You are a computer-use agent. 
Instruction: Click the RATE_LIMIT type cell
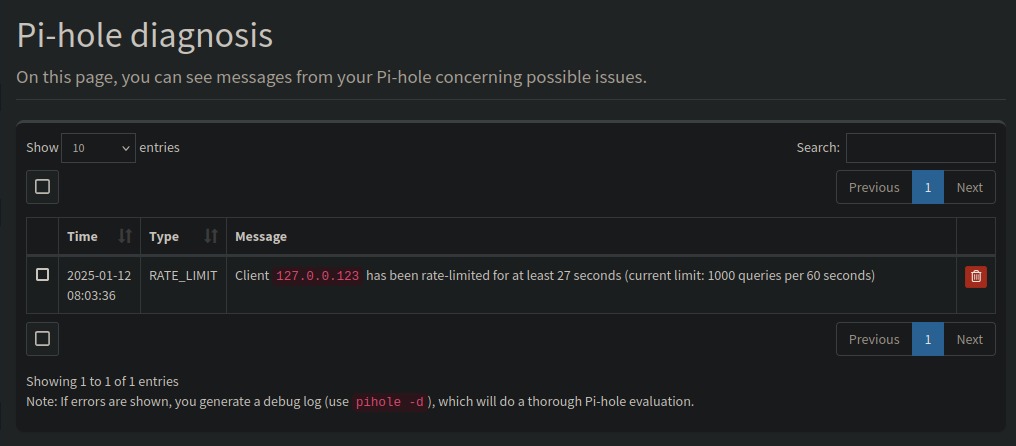[183, 276]
